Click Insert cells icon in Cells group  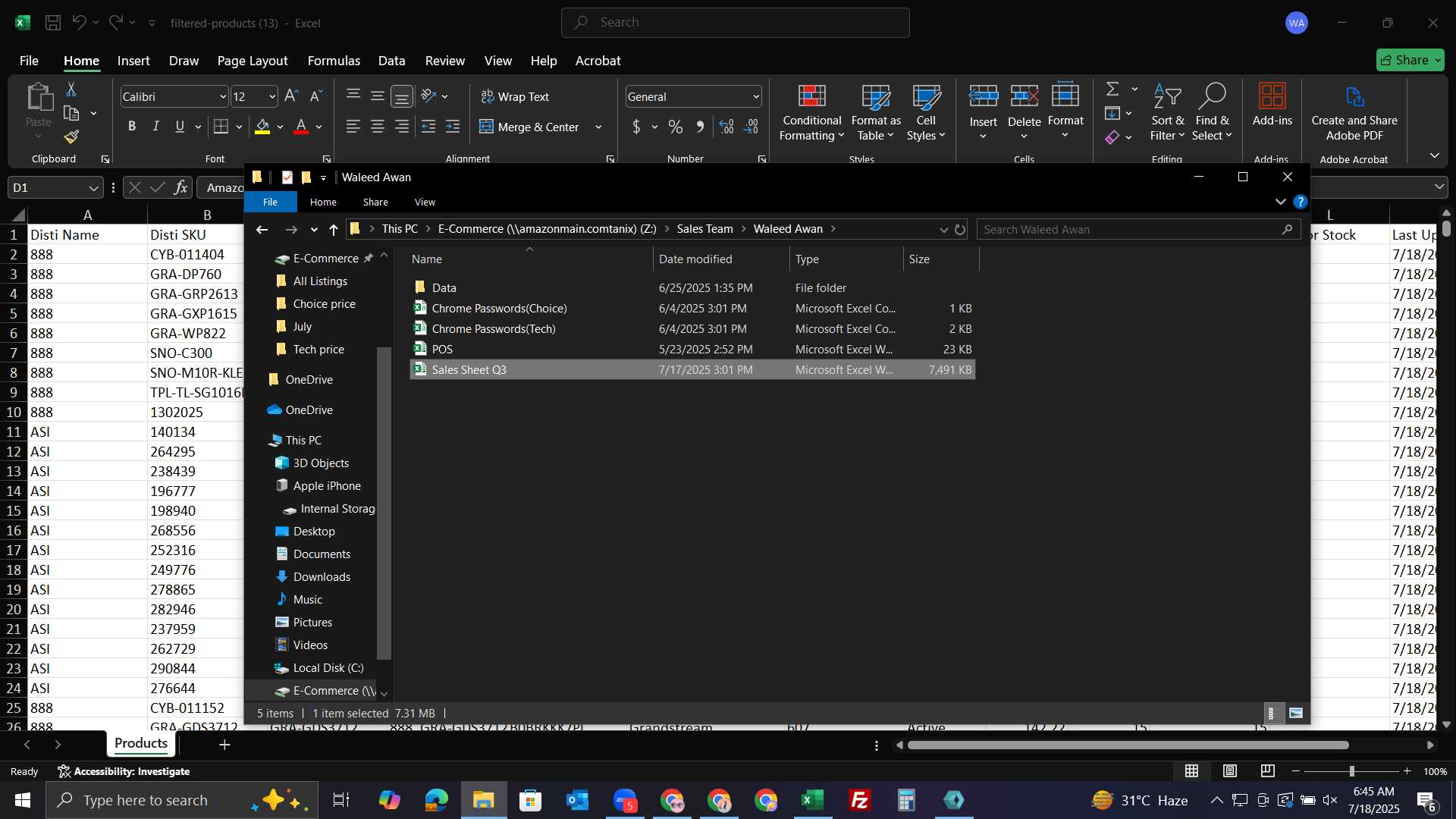984,96
